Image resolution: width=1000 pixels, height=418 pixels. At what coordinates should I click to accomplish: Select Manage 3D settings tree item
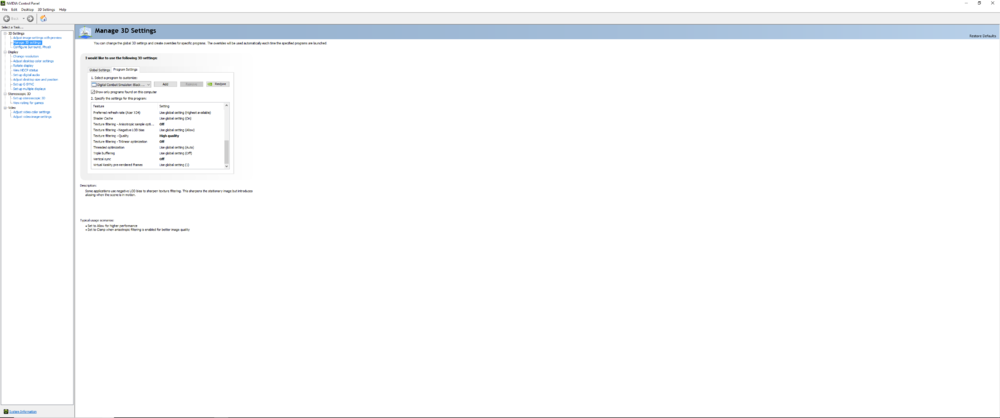coord(27,42)
